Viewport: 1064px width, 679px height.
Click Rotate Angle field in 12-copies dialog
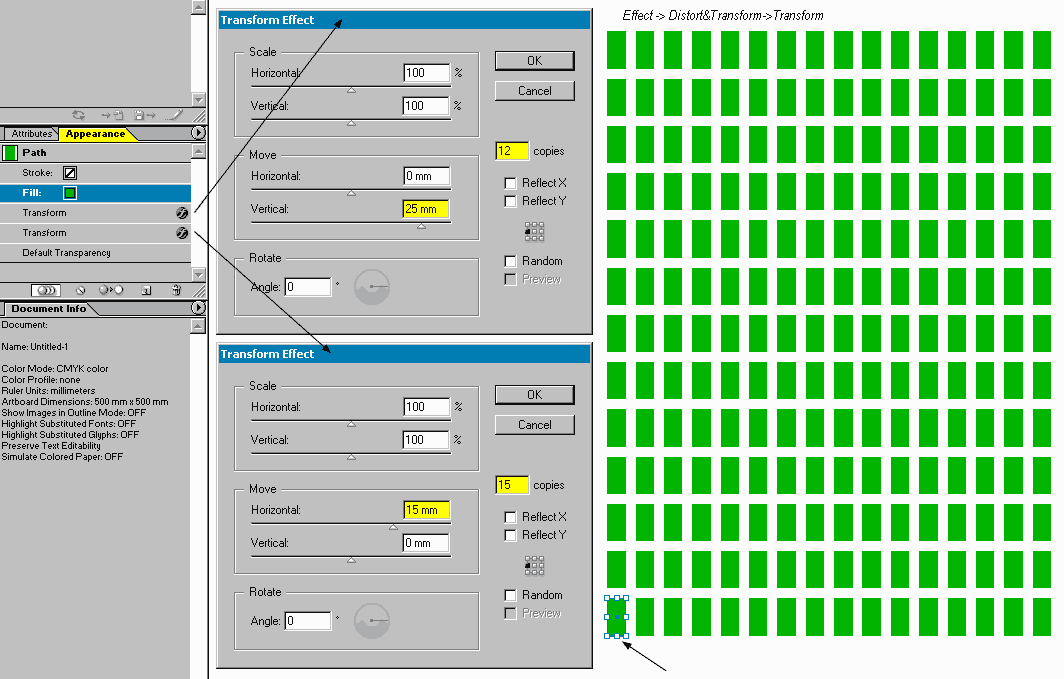click(x=308, y=287)
